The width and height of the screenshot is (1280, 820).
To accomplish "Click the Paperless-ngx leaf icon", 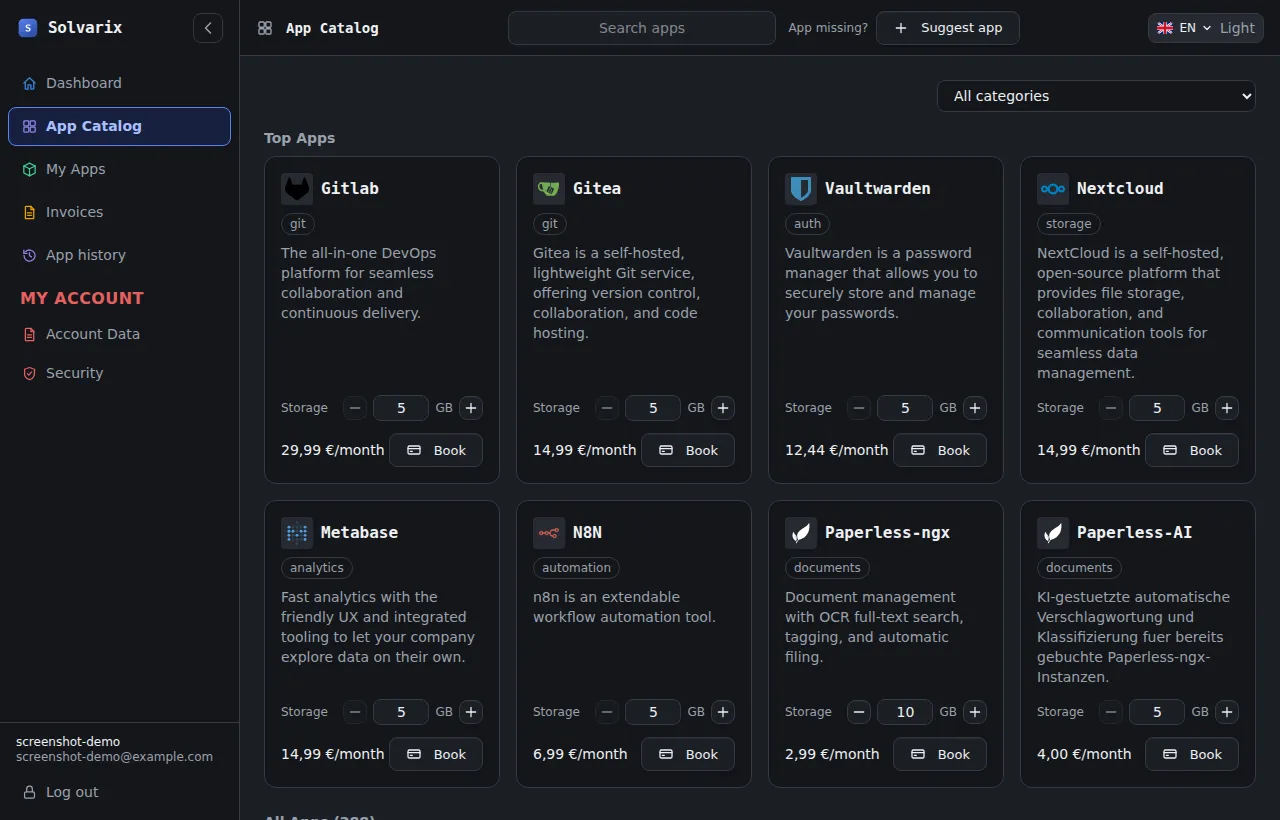I will [x=801, y=532].
